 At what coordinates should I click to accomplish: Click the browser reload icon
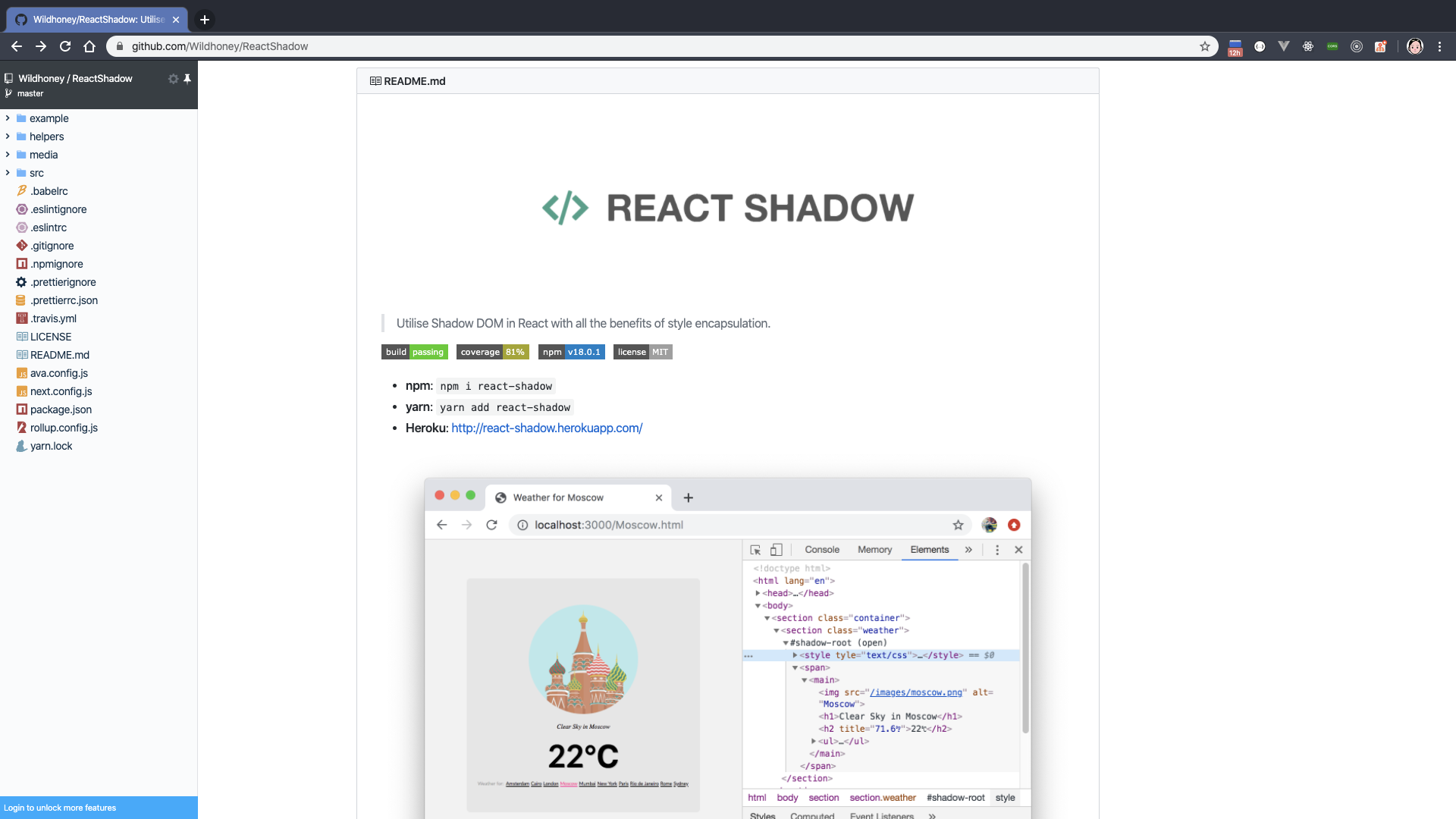click(65, 46)
